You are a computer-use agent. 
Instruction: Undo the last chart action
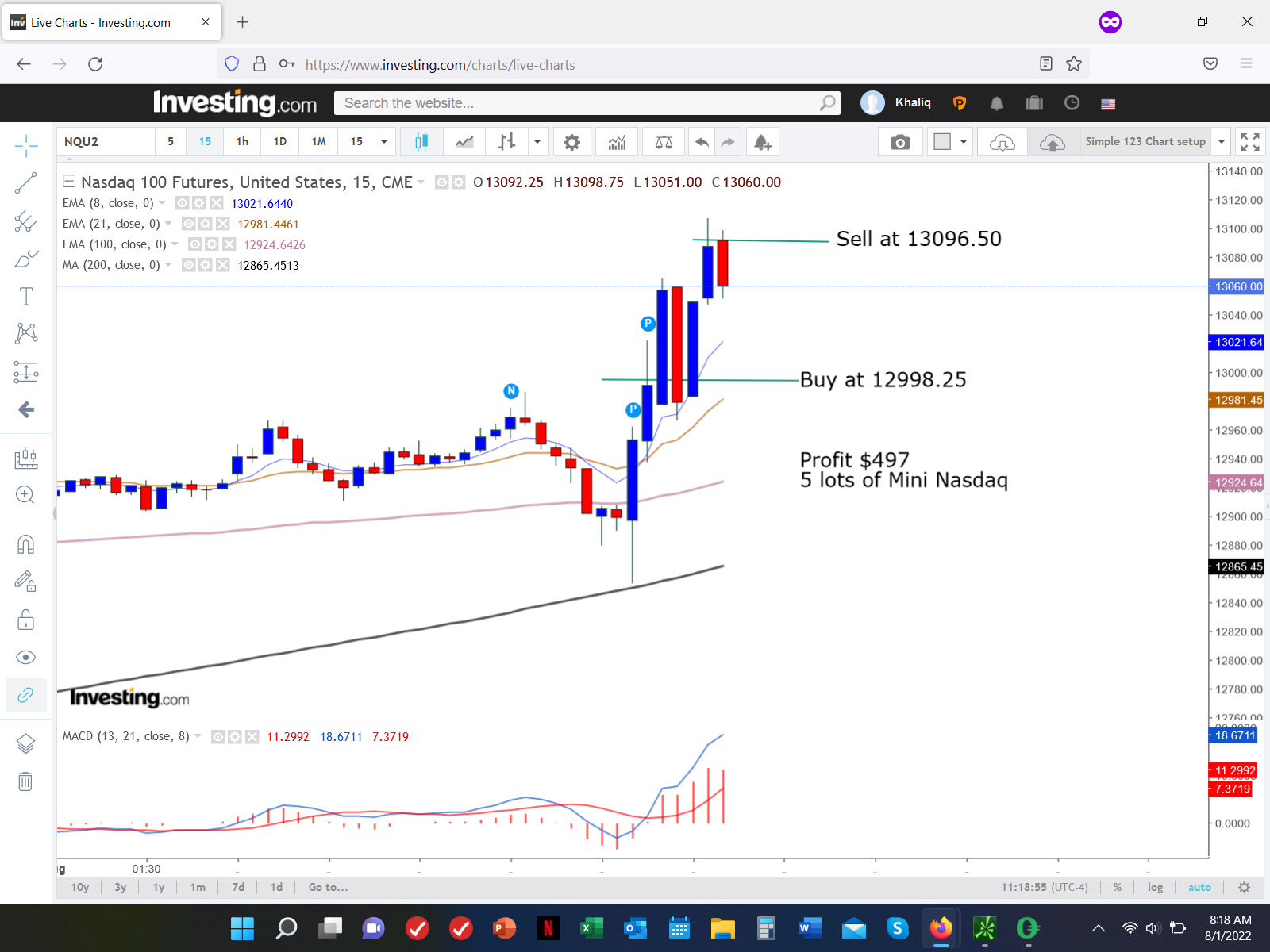click(702, 142)
